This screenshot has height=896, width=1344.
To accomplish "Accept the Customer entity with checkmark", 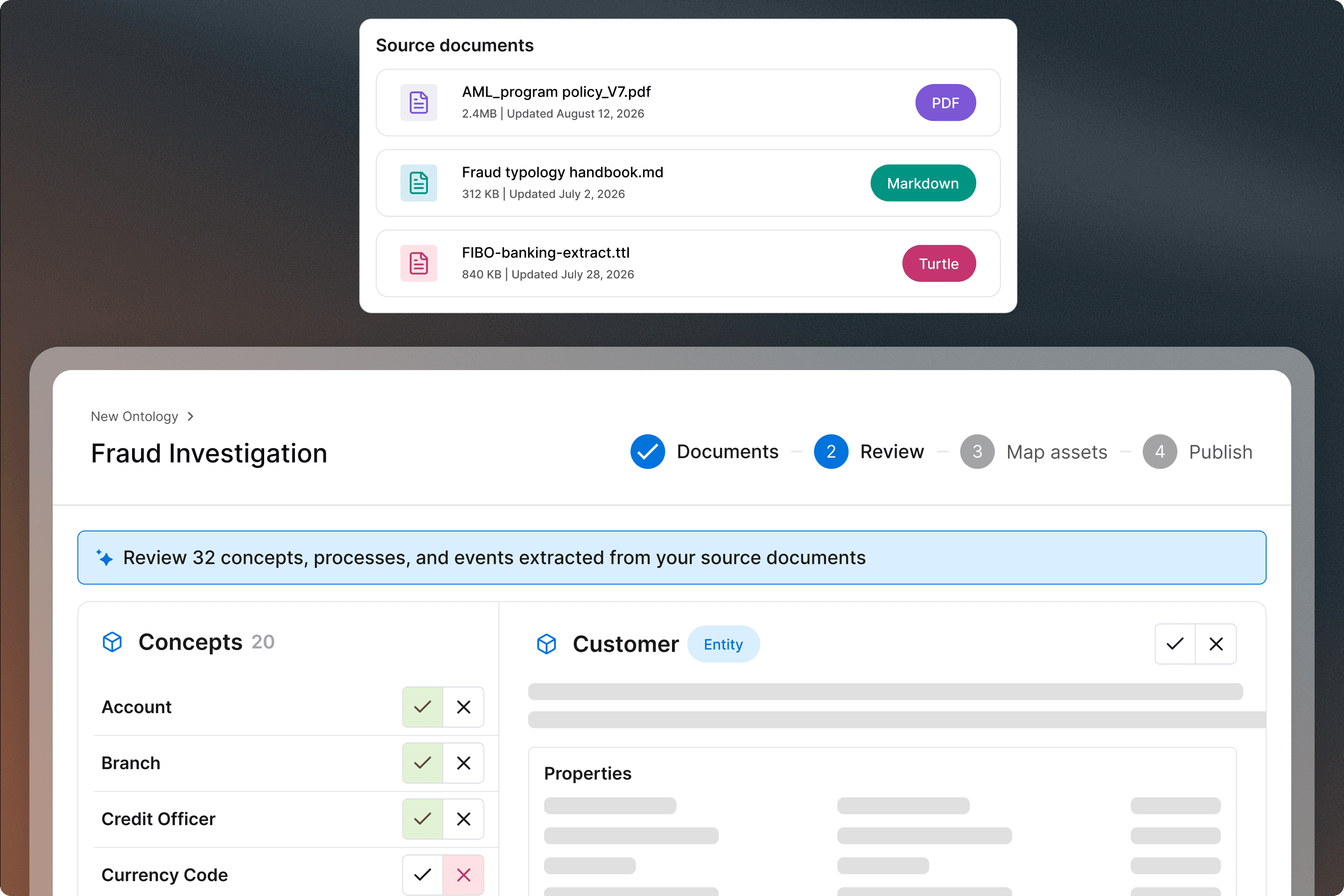I will click(1175, 644).
